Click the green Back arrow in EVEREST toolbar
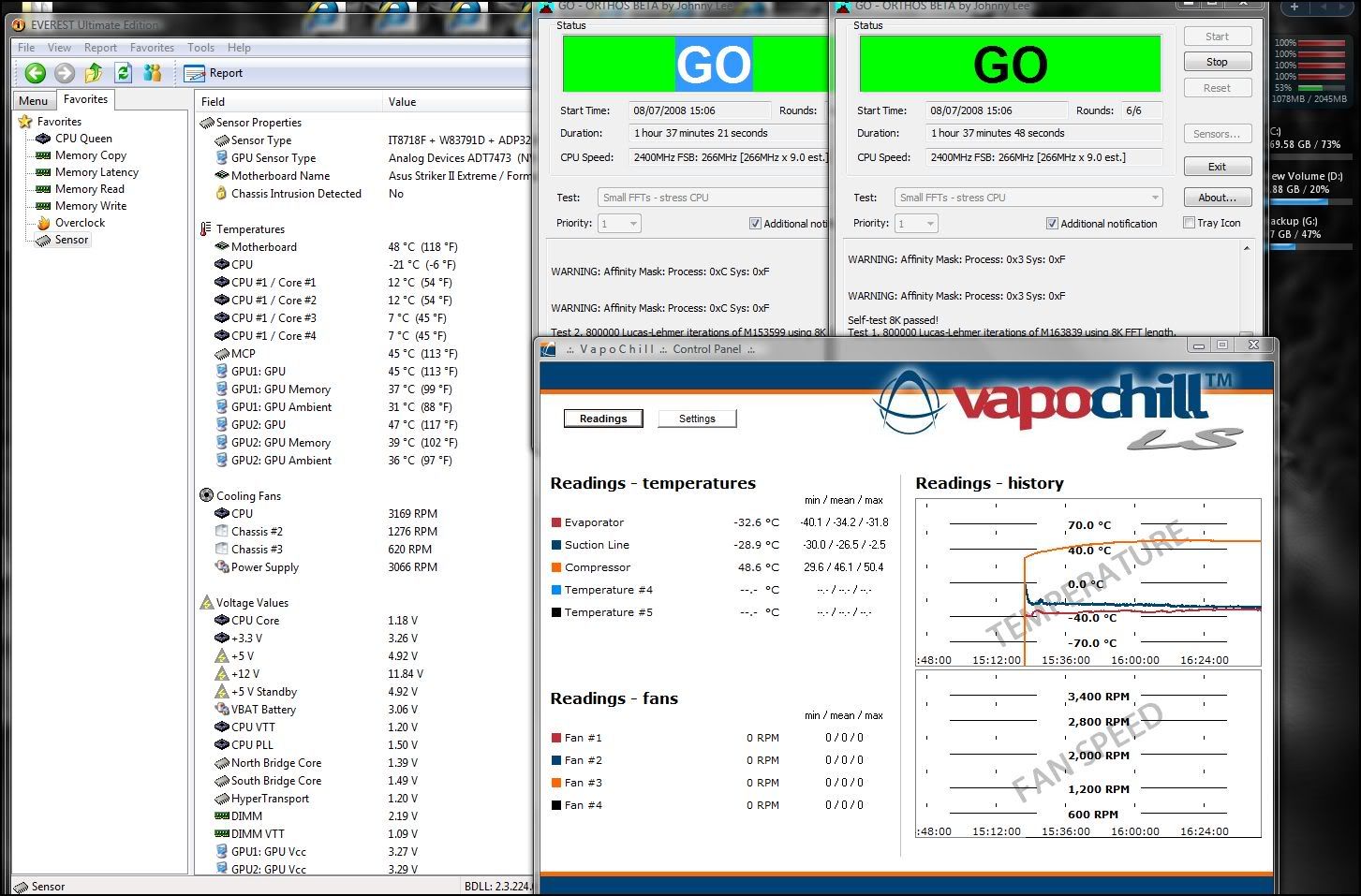This screenshot has height=896, width=1361. [35, 73]
